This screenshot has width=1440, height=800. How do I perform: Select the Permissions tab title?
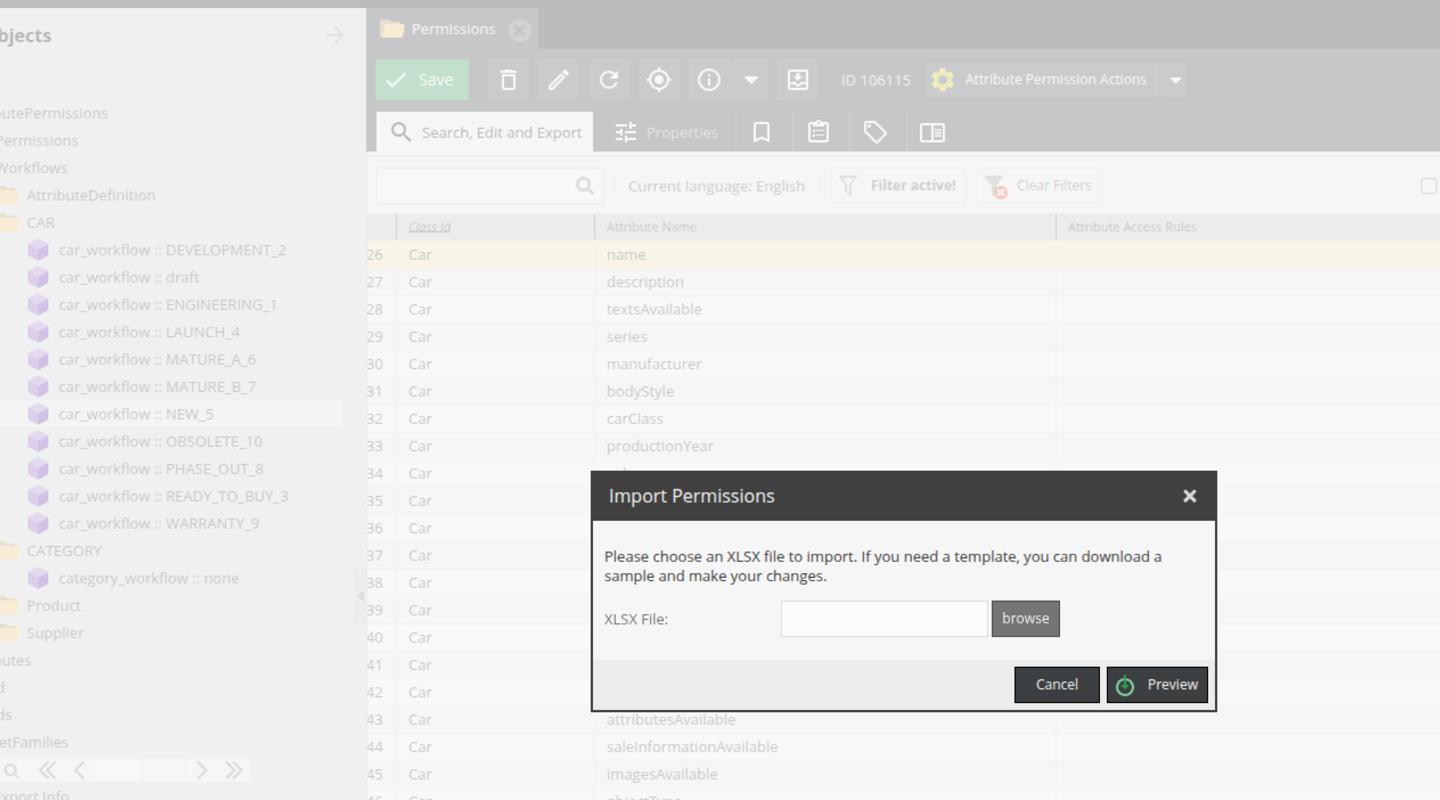(453, 29)
